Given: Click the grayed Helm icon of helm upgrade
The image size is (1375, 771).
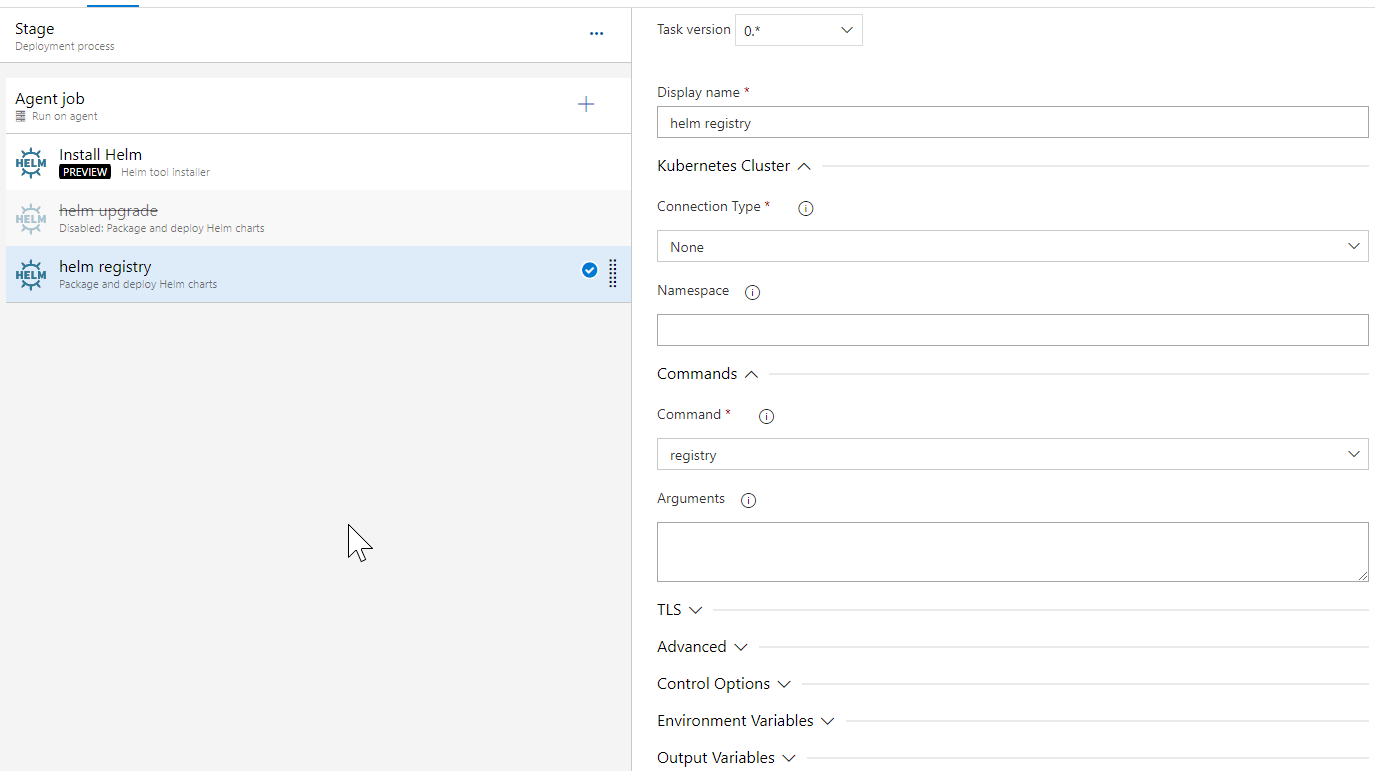Looking at the screenshot, I should [31, 218].
